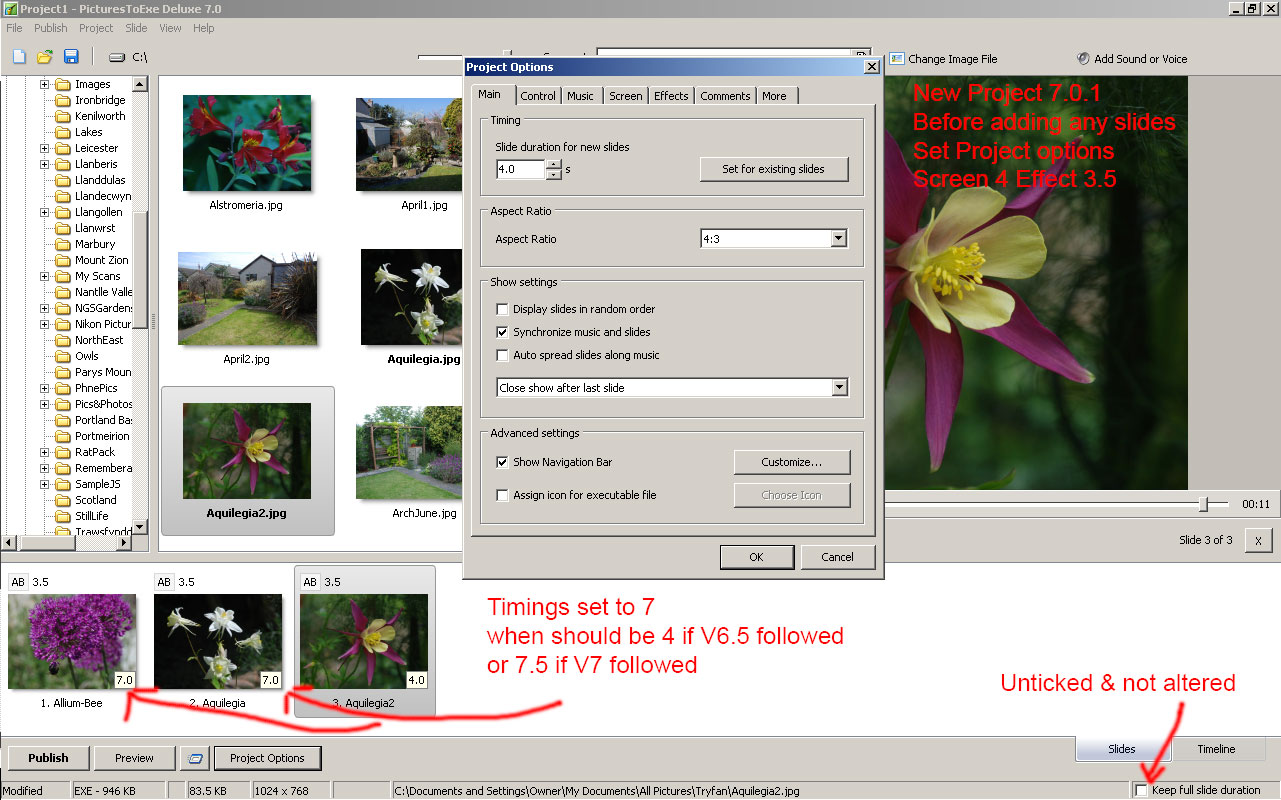Enable Display slides in random order
The height and width of the screenshot is (800, 1281).
tap(503, 309)
